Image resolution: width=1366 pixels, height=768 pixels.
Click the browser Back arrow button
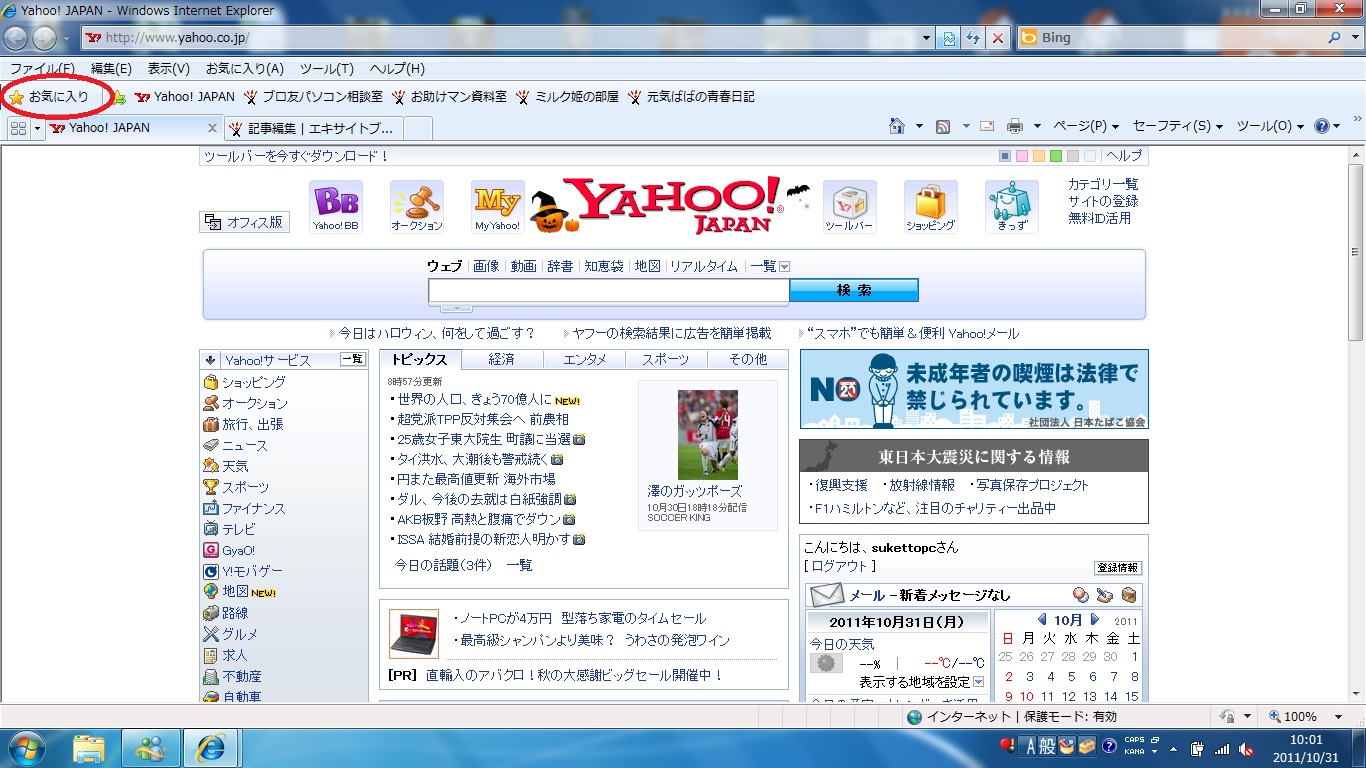click(15, 38)
